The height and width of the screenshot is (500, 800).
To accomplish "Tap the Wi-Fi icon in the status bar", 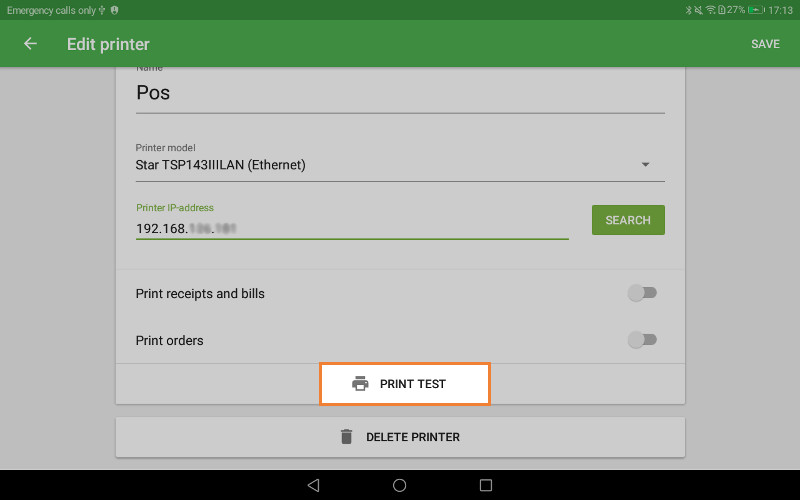I will [x=711, y=10].
